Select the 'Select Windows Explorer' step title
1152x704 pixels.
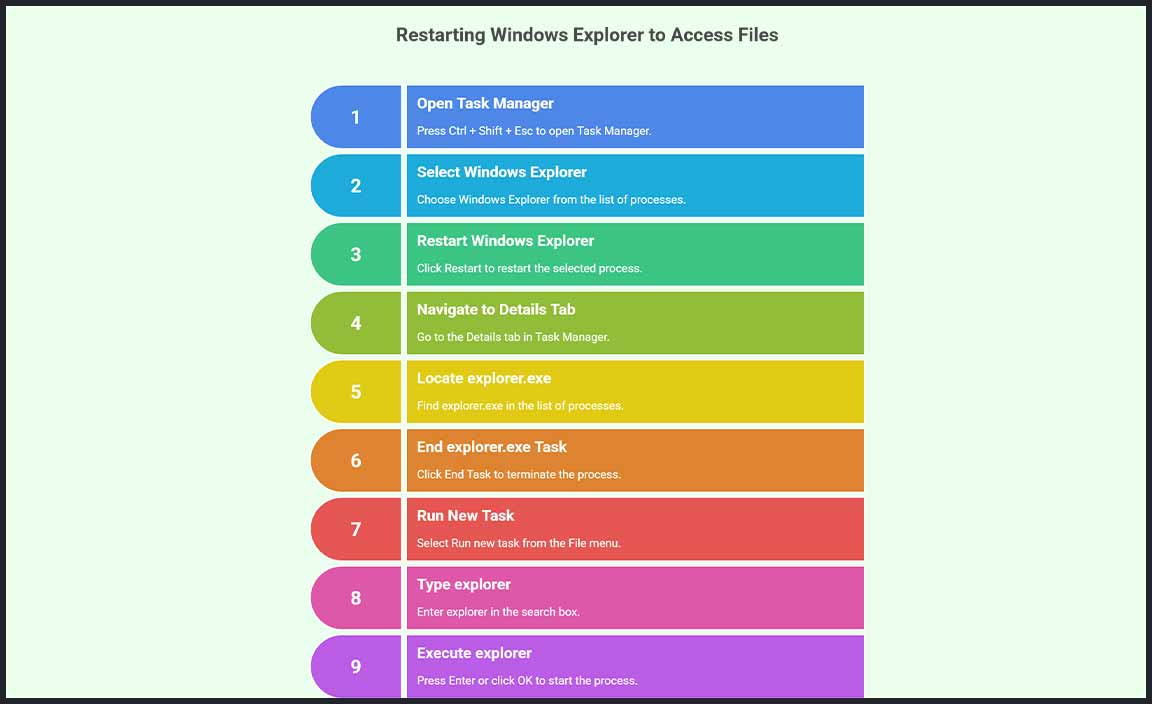coord(502,172)
